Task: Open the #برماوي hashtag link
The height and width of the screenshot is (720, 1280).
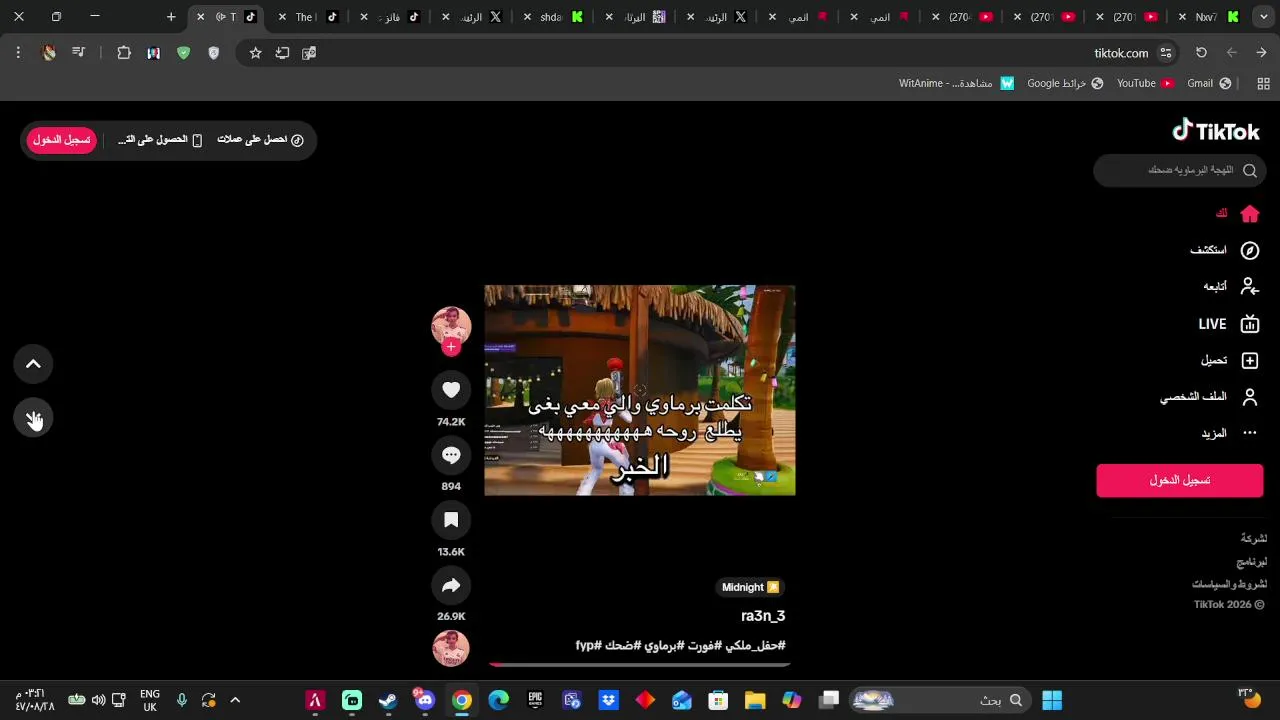Action: [664, 646]
